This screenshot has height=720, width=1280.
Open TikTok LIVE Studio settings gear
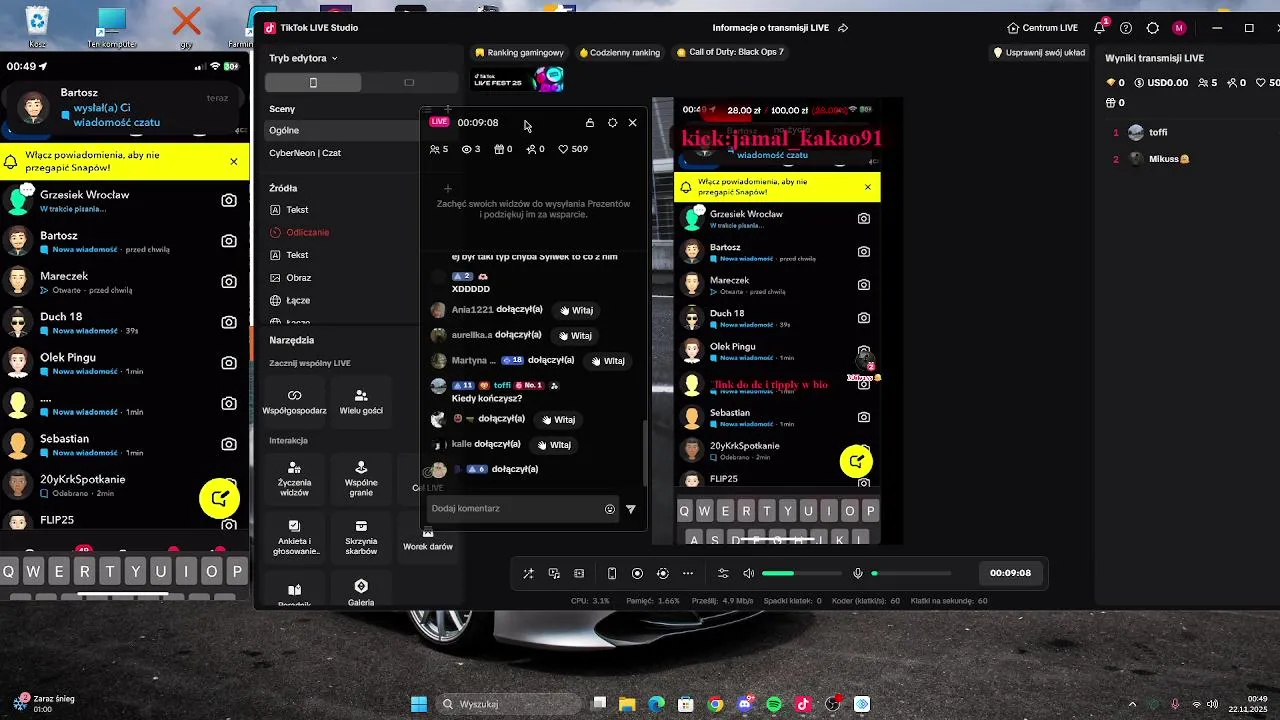coord(1153,28)
